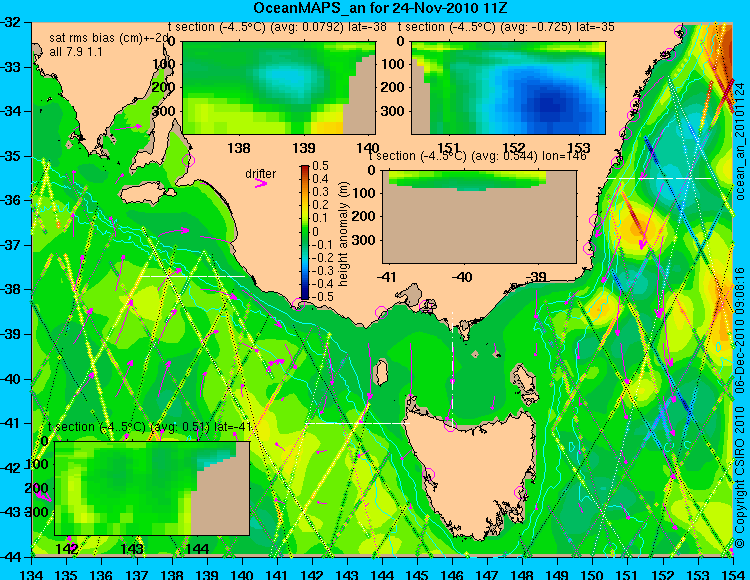Click the inset title with avg: 0.51

[150, 427]
